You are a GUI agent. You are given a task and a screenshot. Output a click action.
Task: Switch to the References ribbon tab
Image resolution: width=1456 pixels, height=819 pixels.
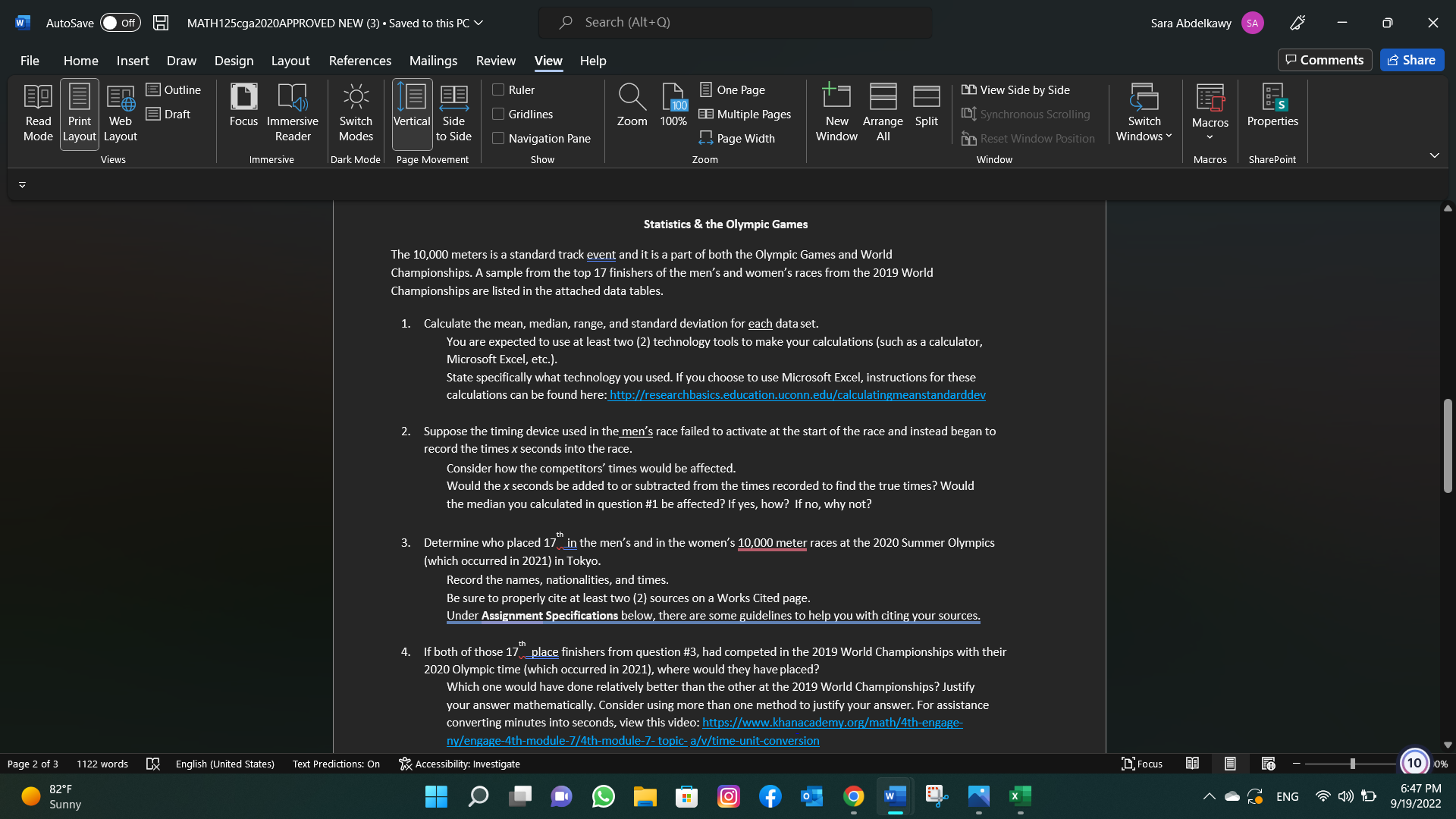tap(360, 61)
